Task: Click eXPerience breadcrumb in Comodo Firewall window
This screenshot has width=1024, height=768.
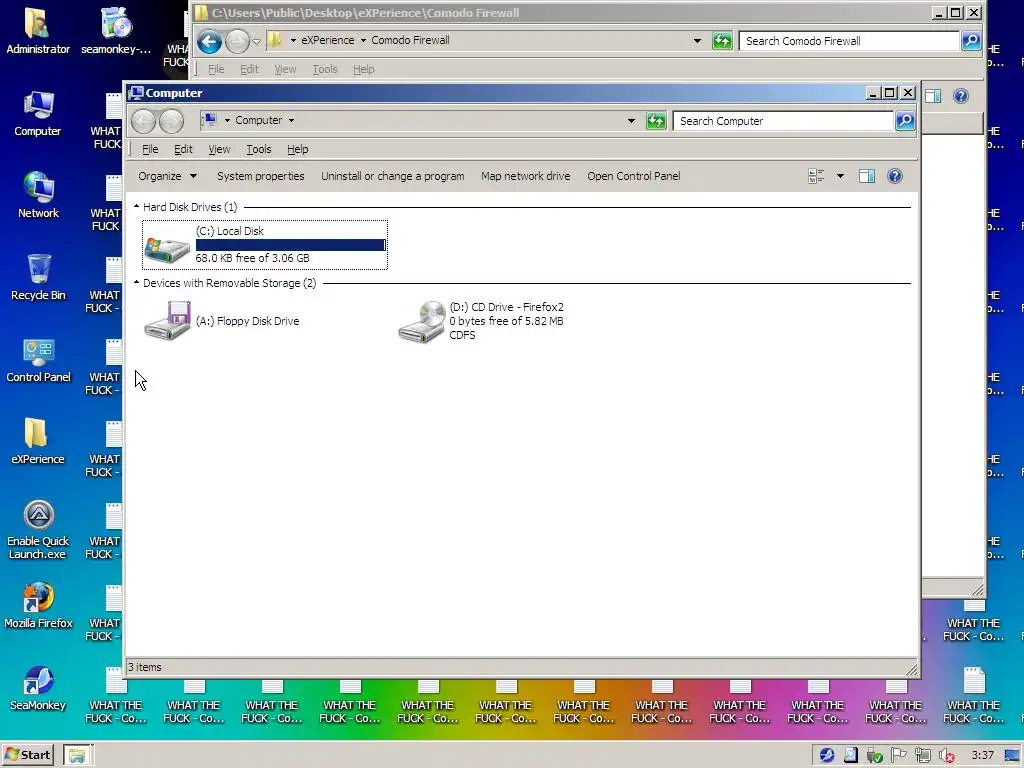Action: [327, 40]
